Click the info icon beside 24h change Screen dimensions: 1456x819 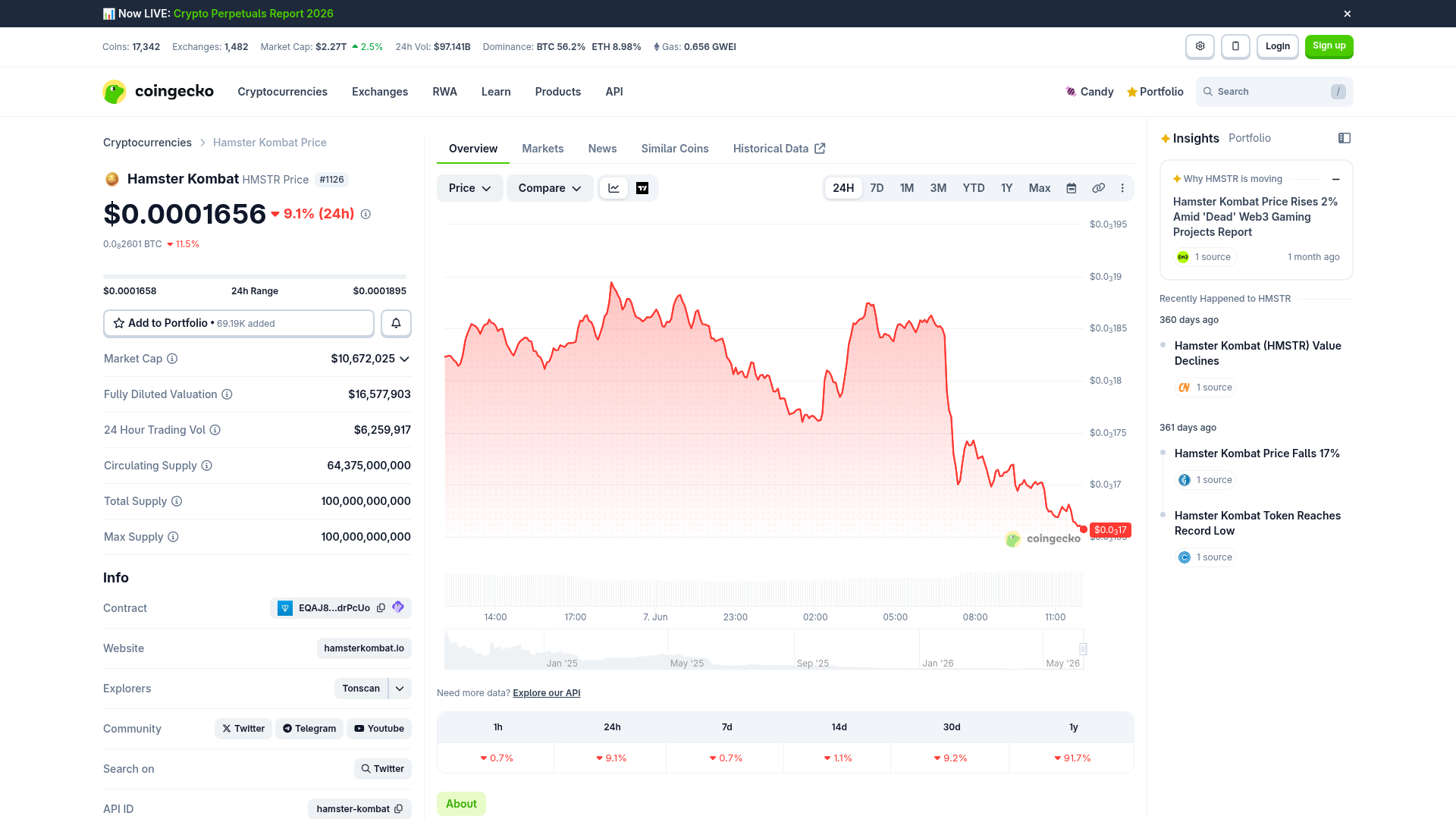coord(366,215)
